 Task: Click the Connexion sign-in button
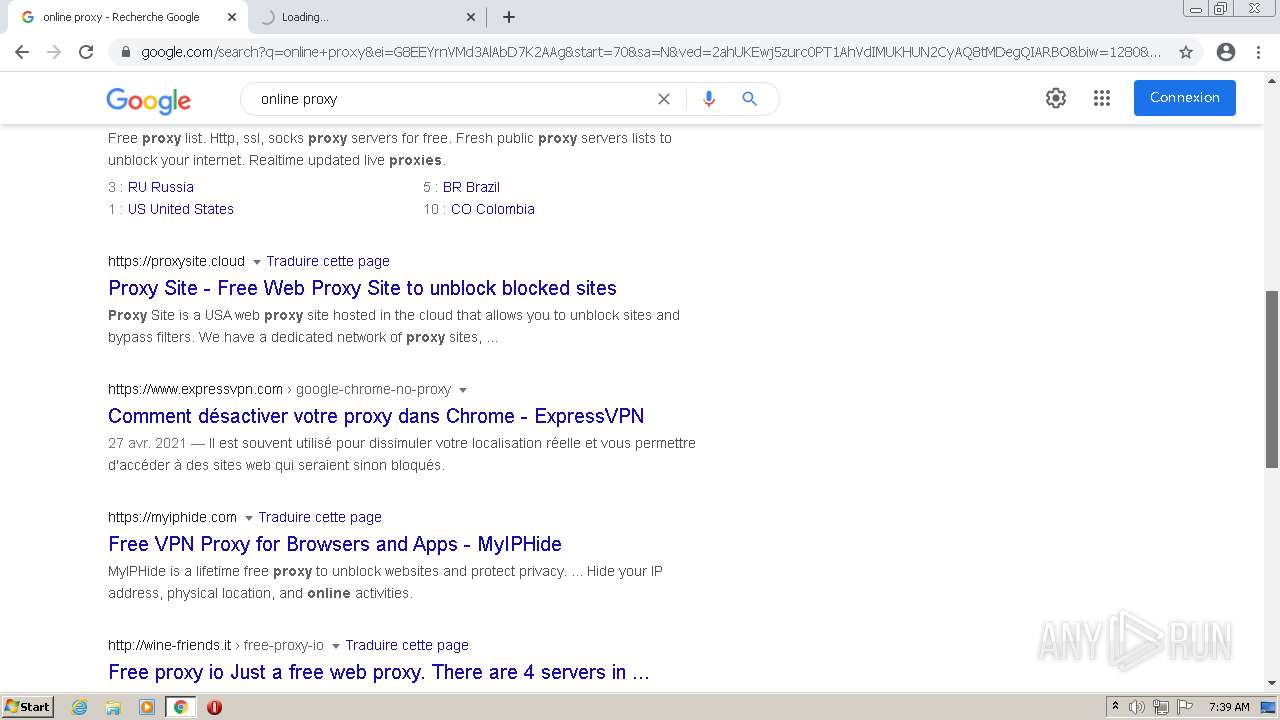[x=1184, y=98]
